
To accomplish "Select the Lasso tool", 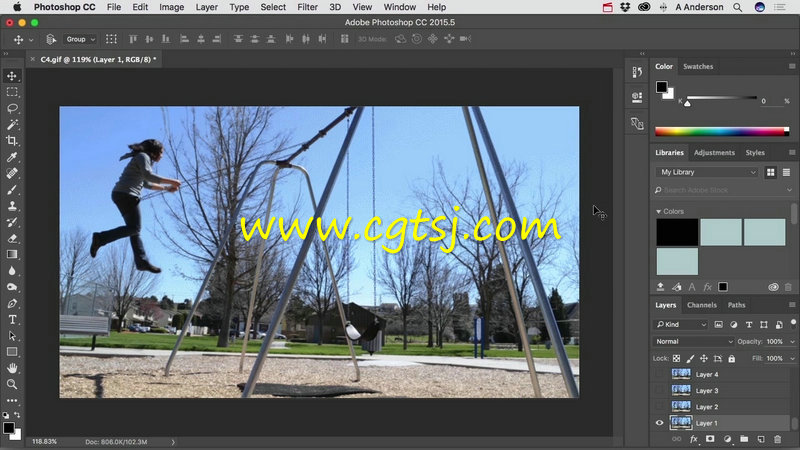I will [x=12, y=109].
